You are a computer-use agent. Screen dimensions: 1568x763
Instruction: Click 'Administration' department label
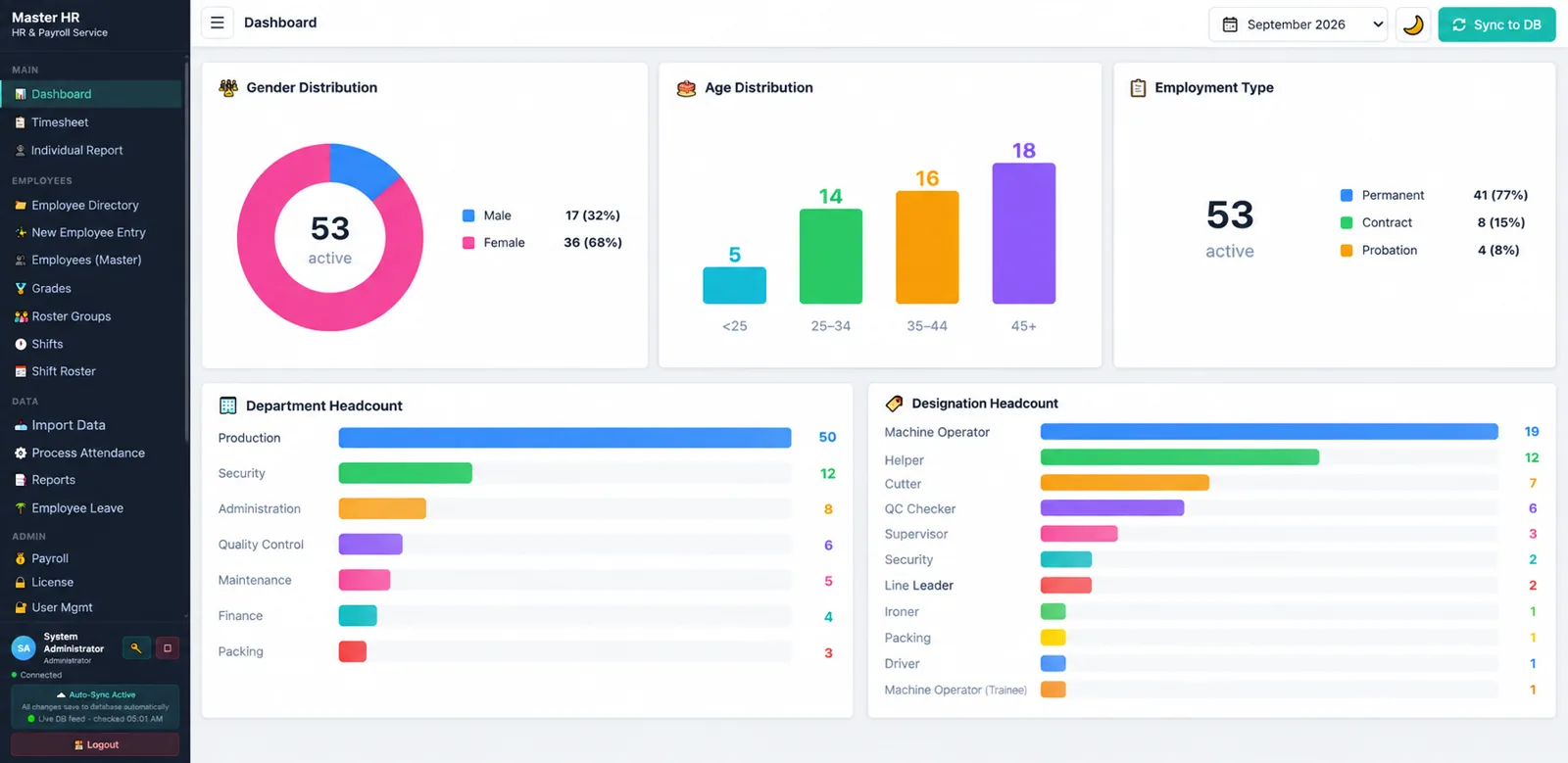point(260,509)
